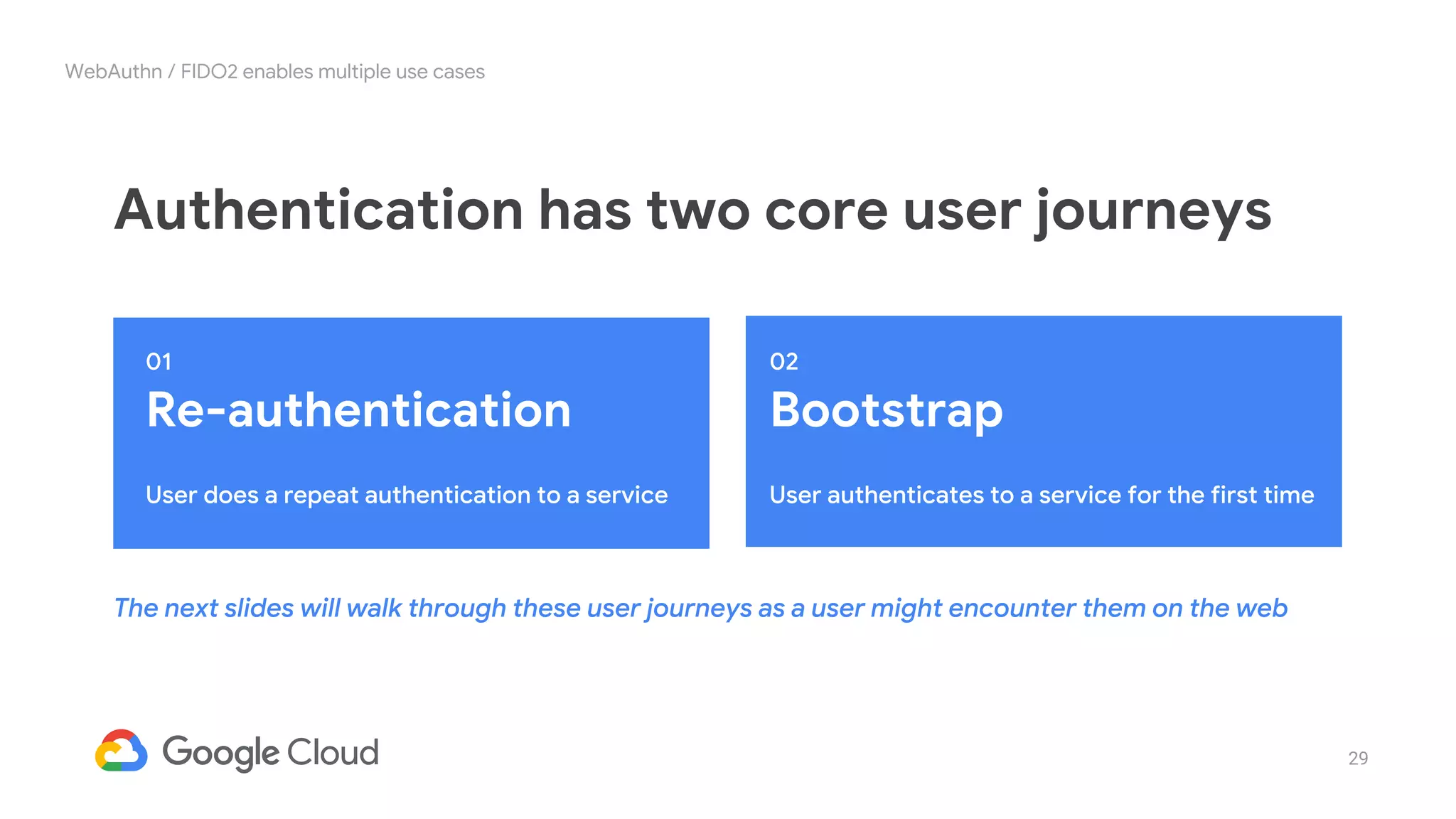Screen dimensions: 1456x819
Task: Click the 'Google Cloud' wordmark text
Action: click(x=270, y=753)
